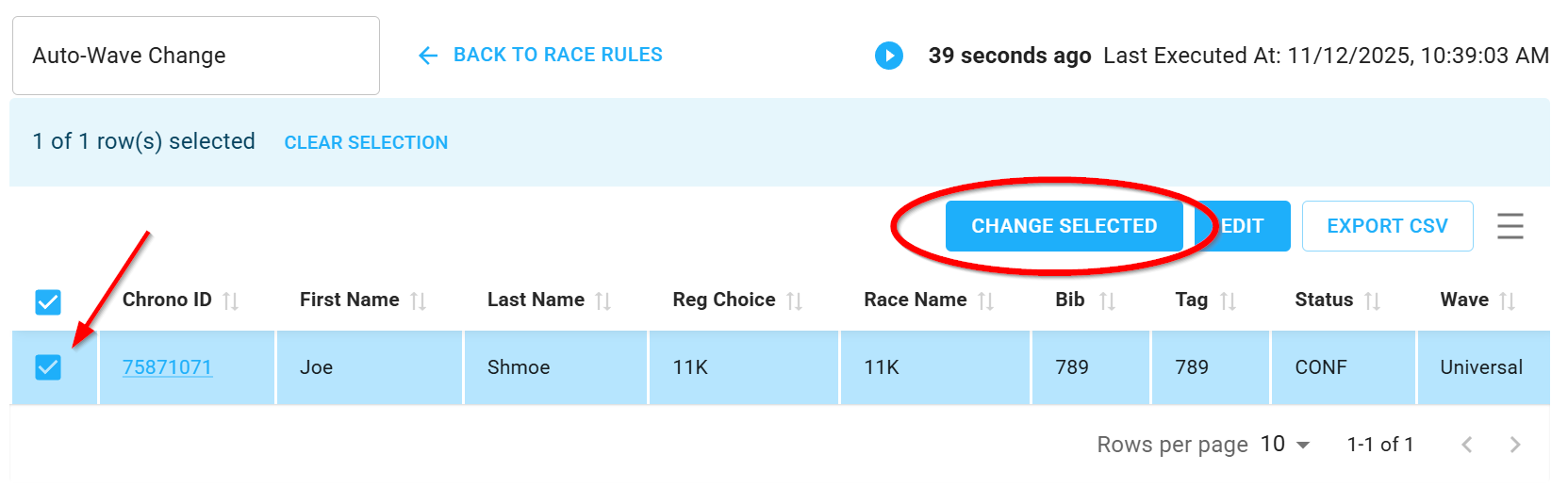Sort by First Name column icon
The height and width of the screenshot is (487, 1568).
(x=419, y=300)
